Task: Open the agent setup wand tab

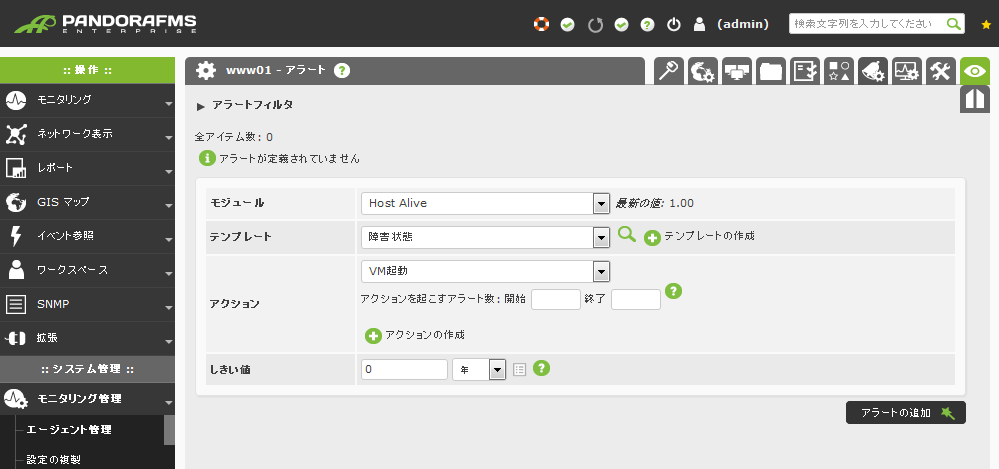Action: tap(669, 71)
